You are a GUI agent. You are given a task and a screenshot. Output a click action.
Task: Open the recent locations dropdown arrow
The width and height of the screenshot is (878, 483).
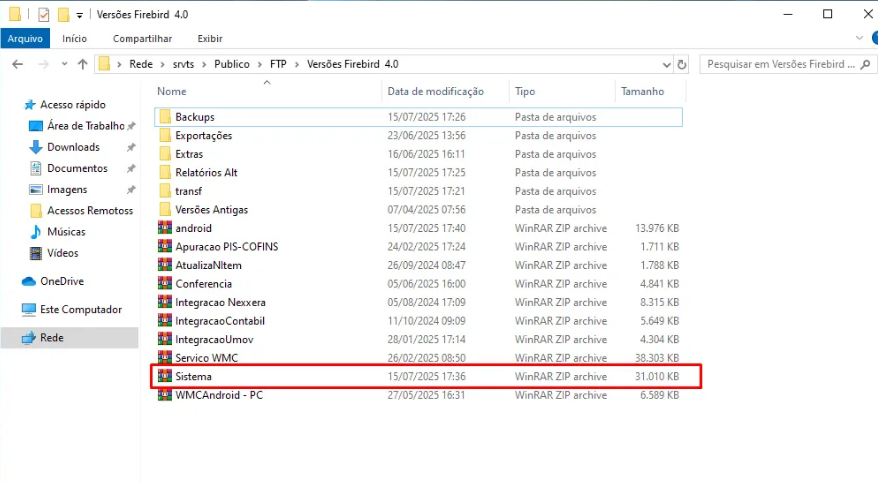point(62,64)
